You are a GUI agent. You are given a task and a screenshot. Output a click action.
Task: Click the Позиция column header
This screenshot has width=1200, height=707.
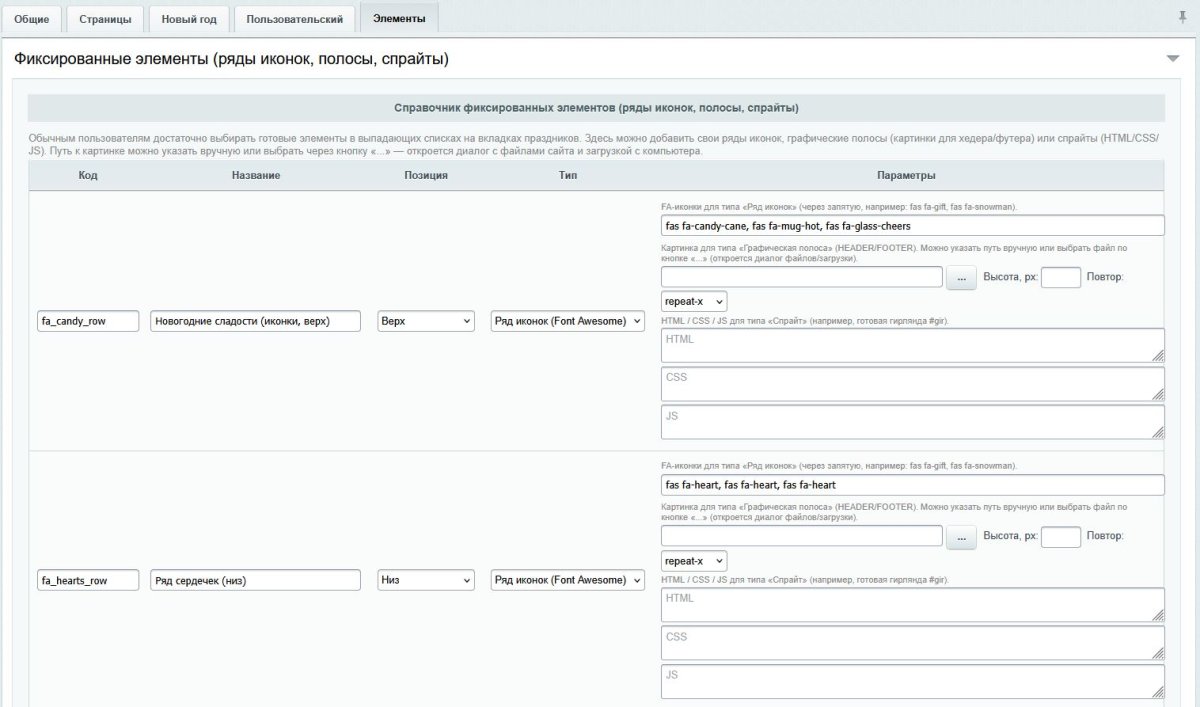(426, 176)
